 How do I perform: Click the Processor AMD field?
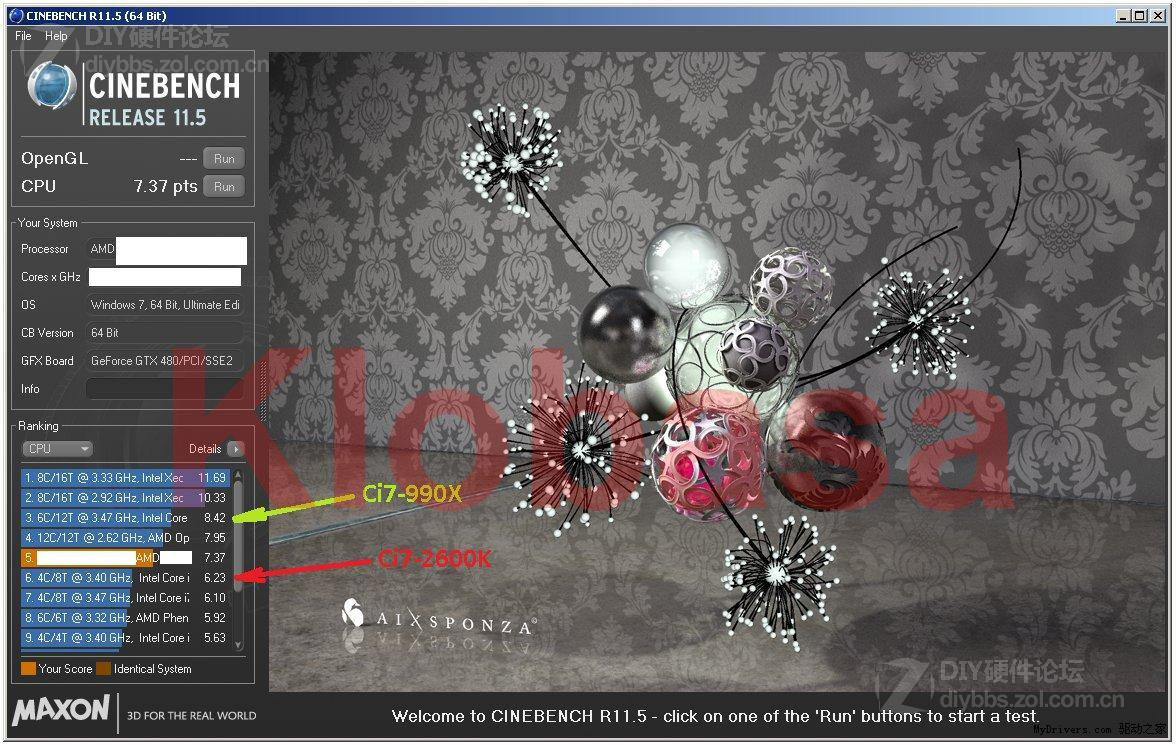[x=165, y=250]
